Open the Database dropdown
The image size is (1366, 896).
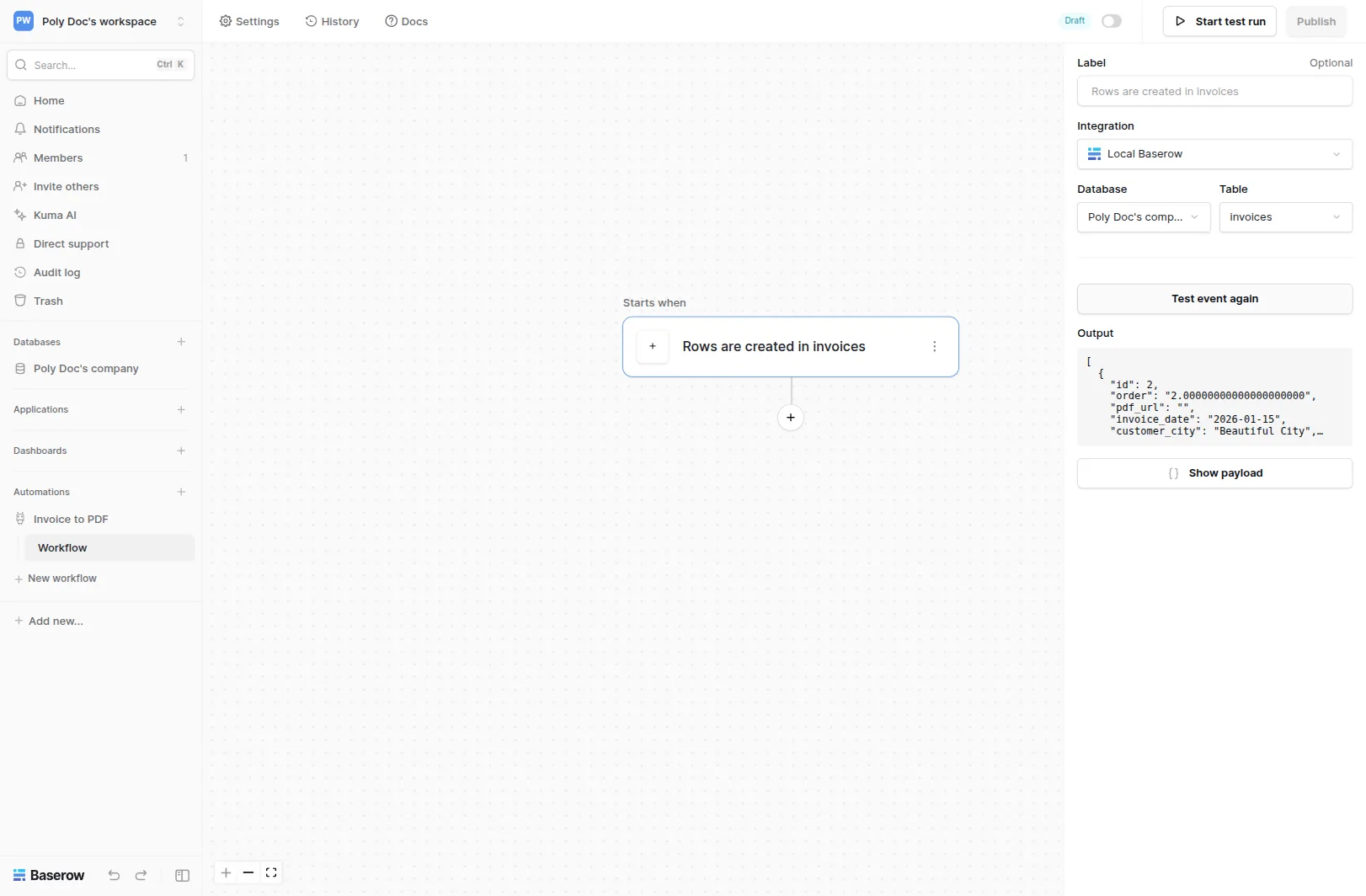click(x=1144, y=217)
